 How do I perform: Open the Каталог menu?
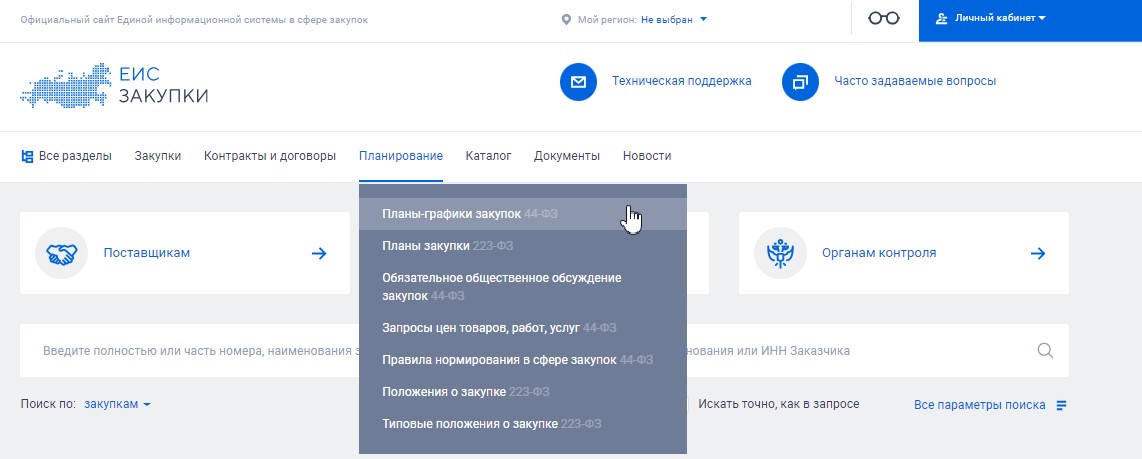click(489, 156)
